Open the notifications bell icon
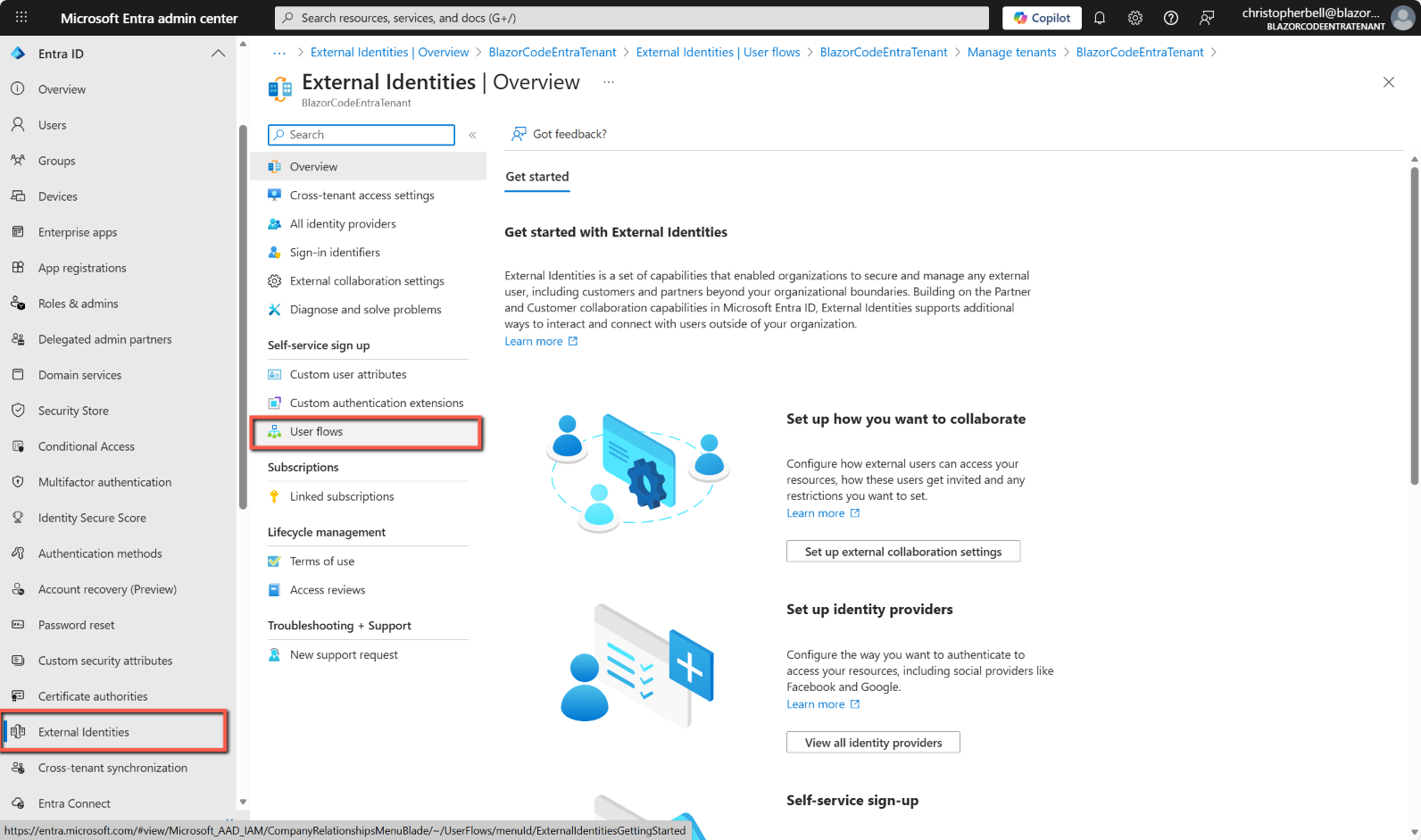Screen dimensions: 1421x840 [x=1100, y=18]
